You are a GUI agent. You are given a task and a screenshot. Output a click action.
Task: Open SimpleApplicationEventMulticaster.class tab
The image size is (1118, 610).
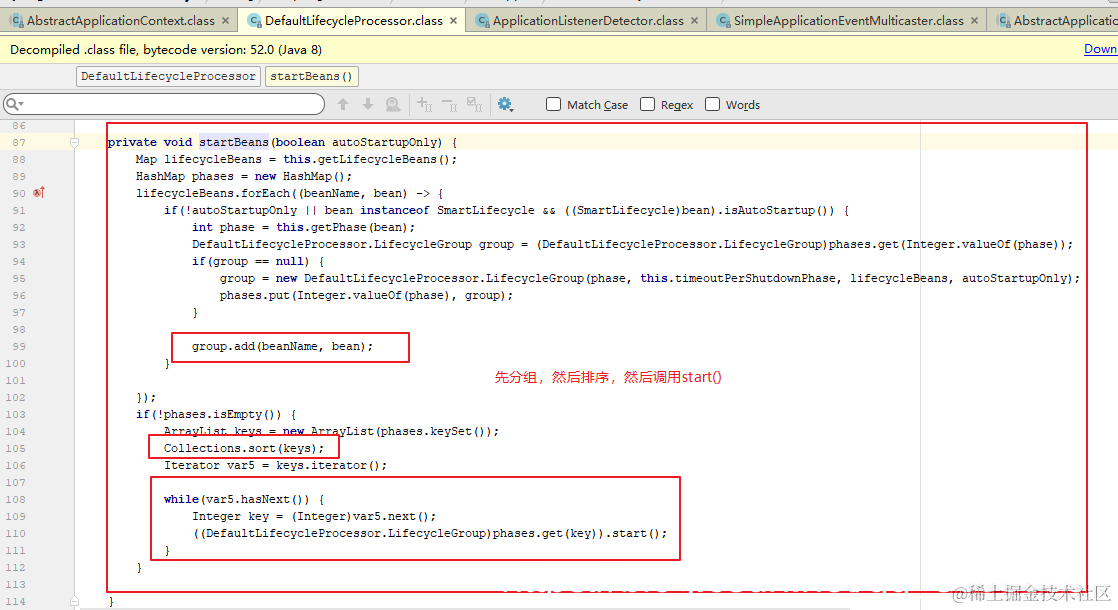pyautogui.click(x=848, y=21)
